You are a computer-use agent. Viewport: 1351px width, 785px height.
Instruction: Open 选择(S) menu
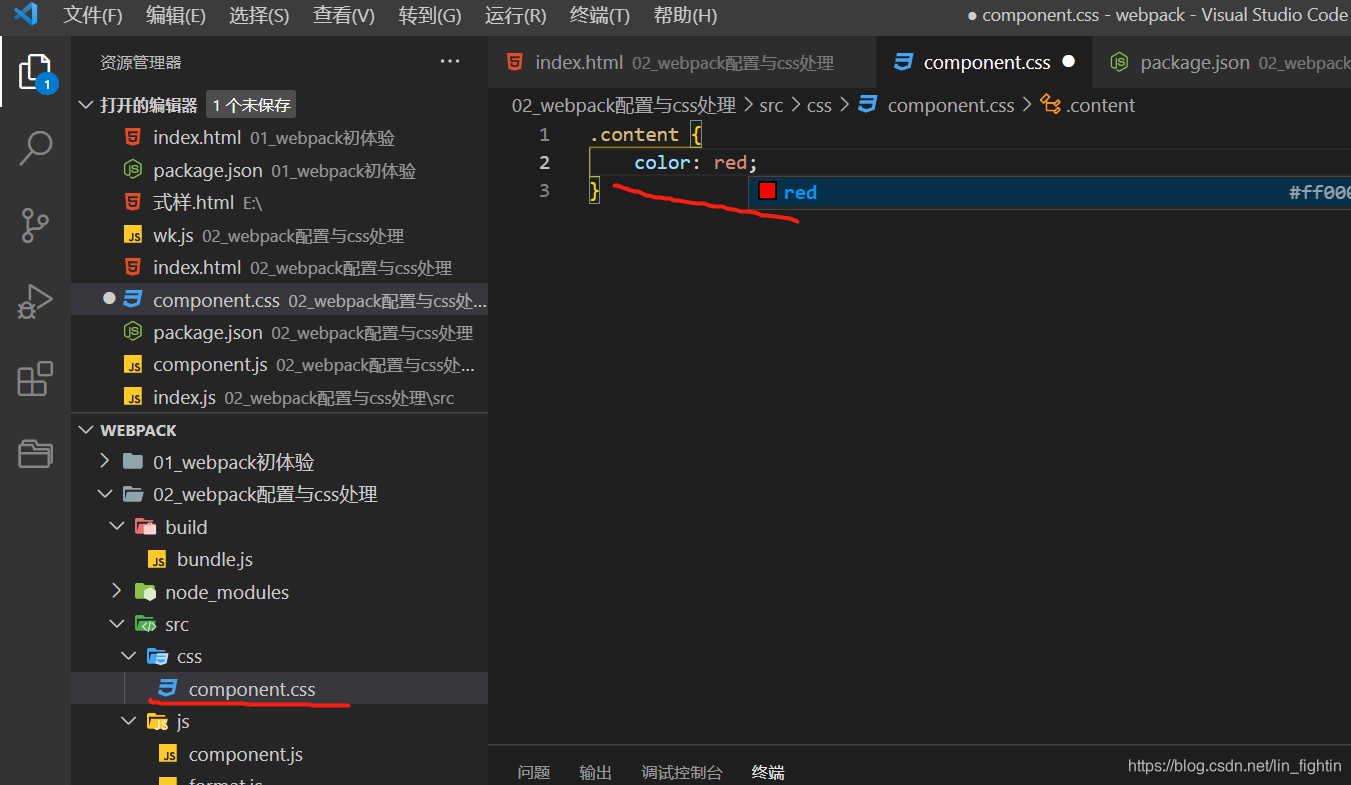pos(259,16)
